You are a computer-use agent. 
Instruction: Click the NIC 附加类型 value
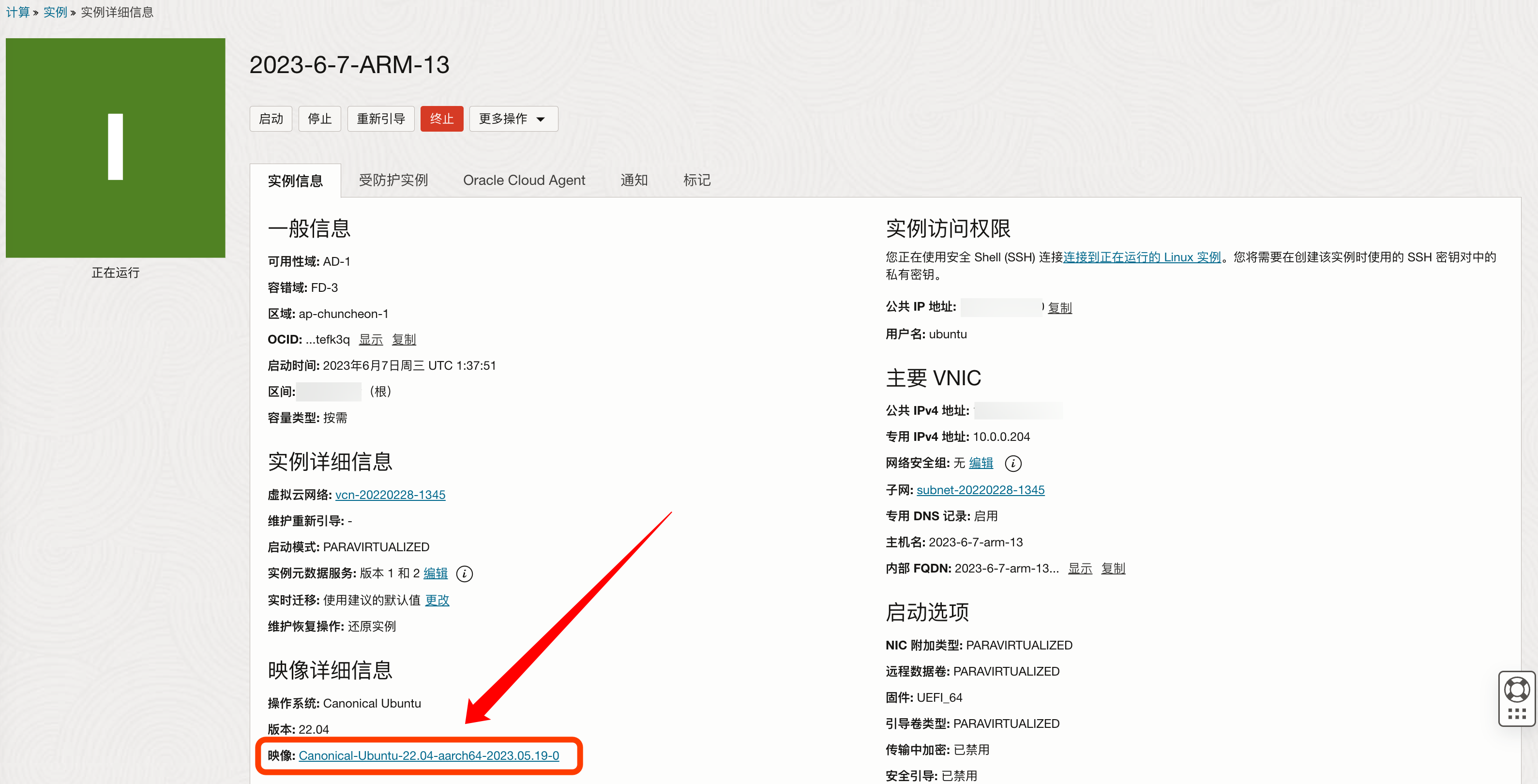1019,646
